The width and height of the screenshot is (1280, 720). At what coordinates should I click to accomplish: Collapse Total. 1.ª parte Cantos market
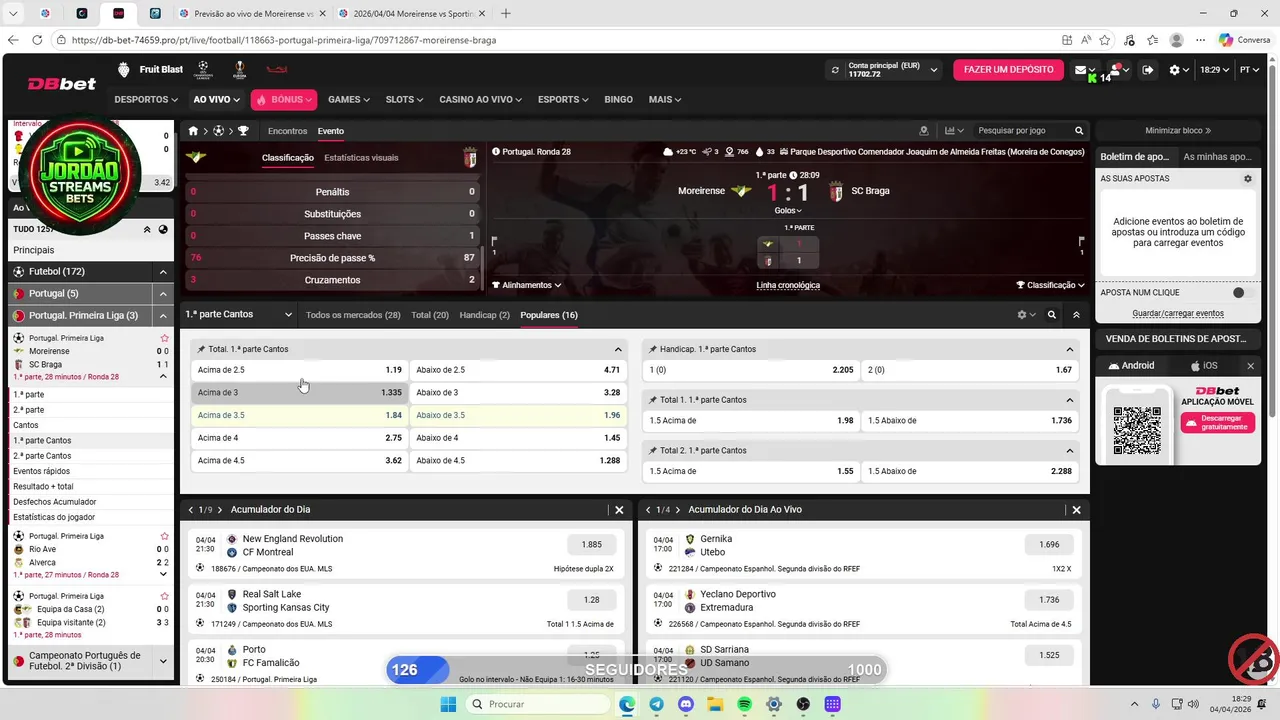618,350
